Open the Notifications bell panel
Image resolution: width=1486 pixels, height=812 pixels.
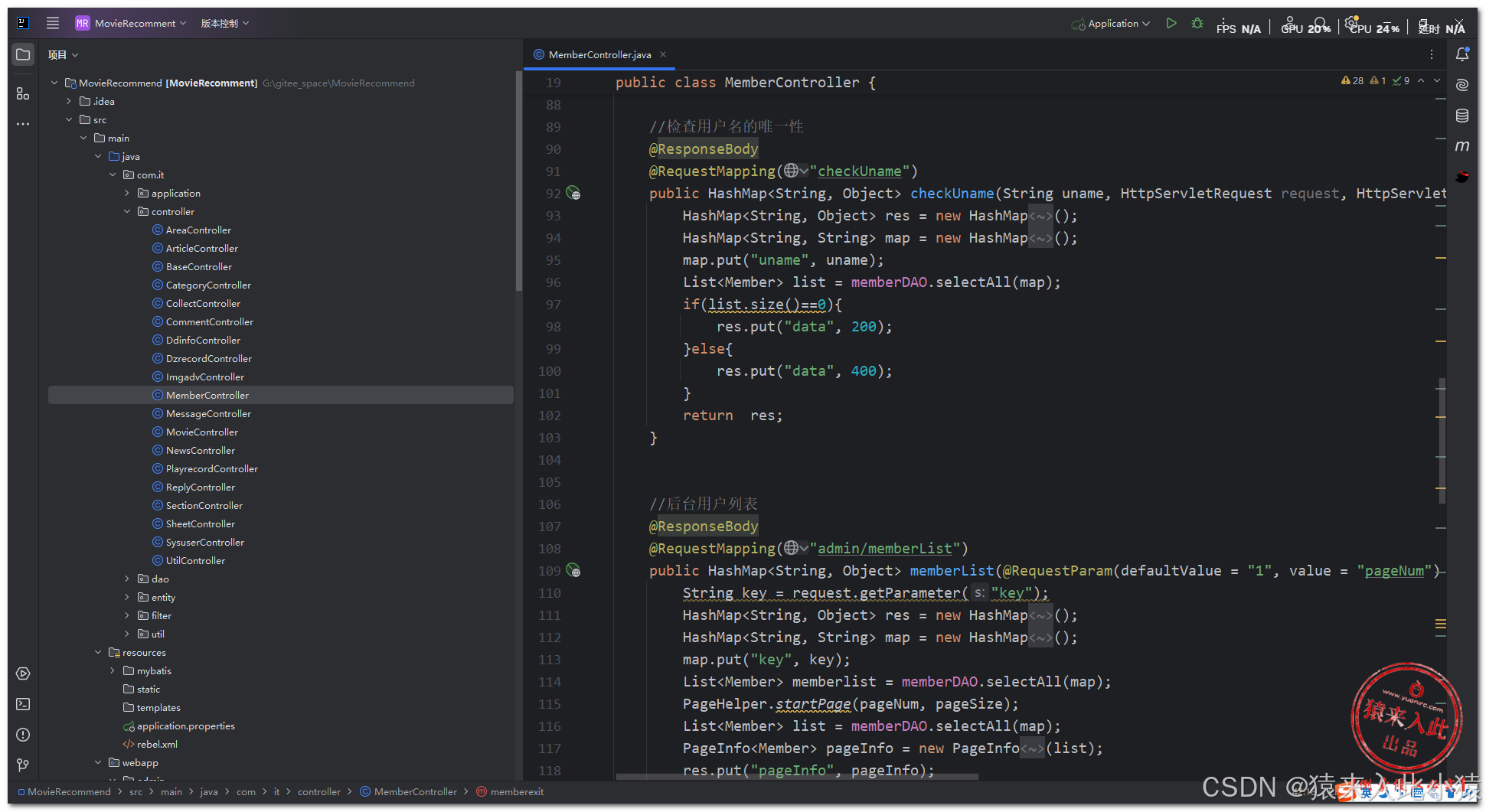[1462, 54]
